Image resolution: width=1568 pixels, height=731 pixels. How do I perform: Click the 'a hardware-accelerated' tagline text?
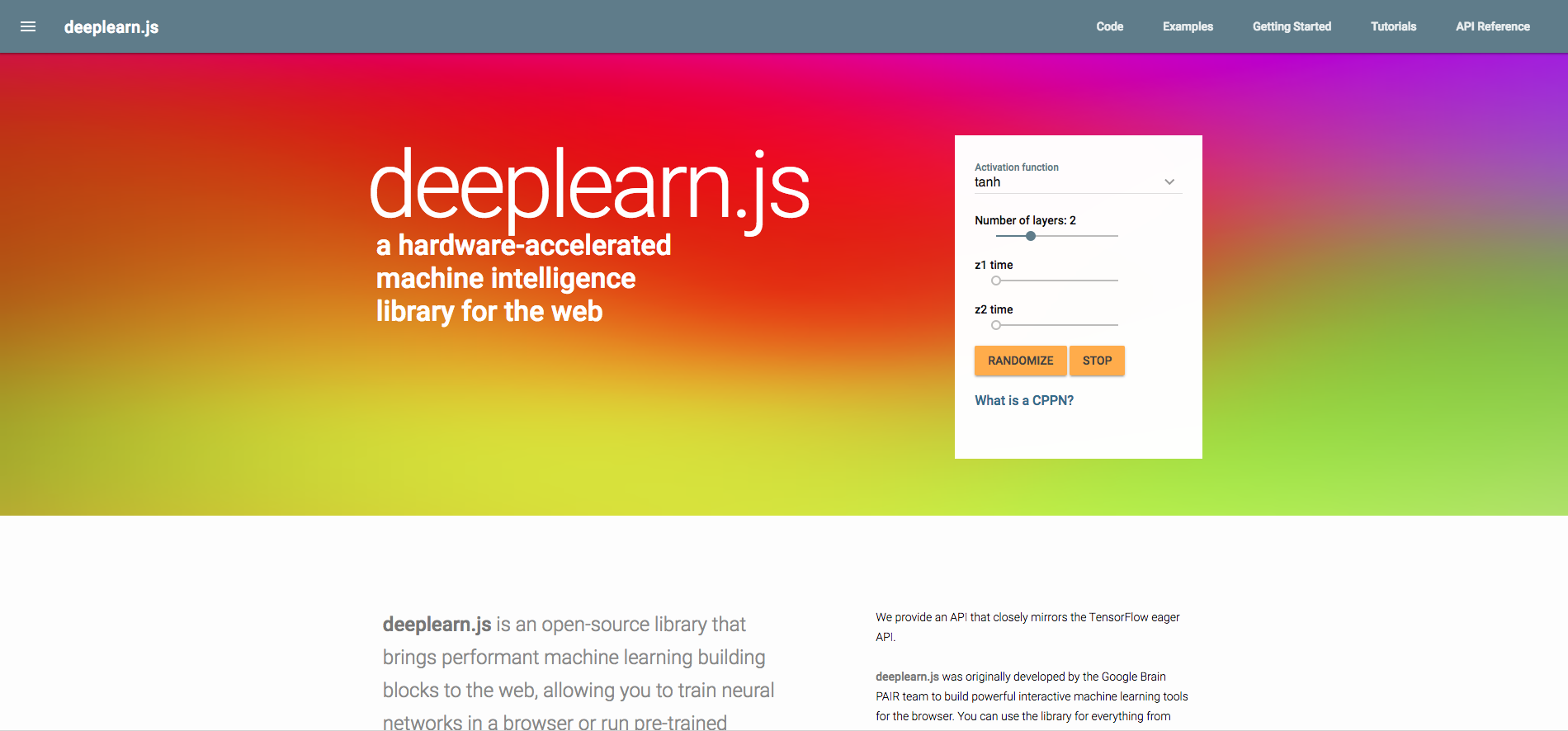tap(523, 245)
